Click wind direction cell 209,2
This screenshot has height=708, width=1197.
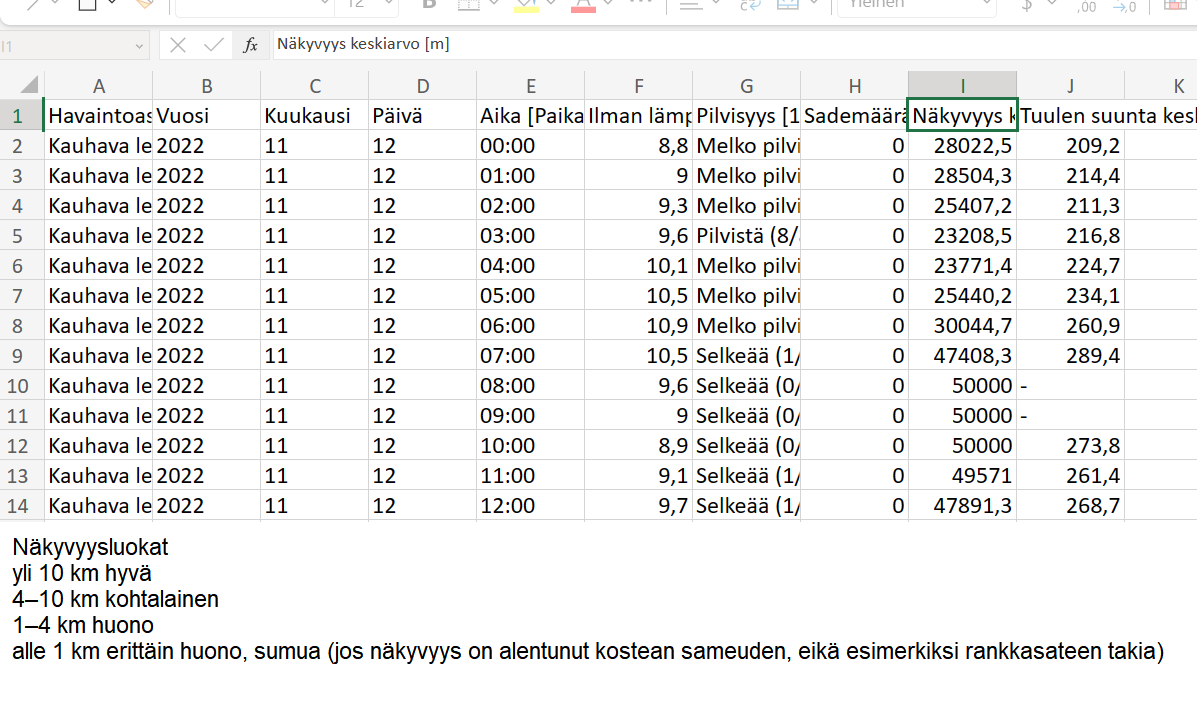[x=1070, y=146]
